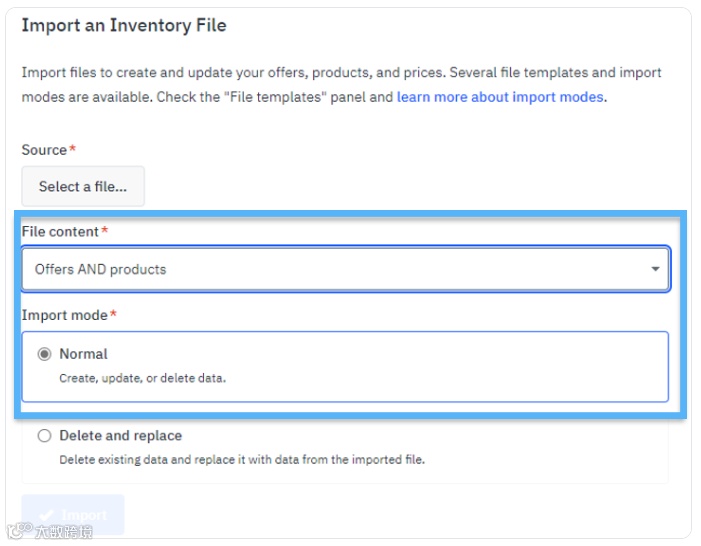Choose the Delete and replace radio button
Viewport: 701px width, 546px height.
(x=44, y=436)
